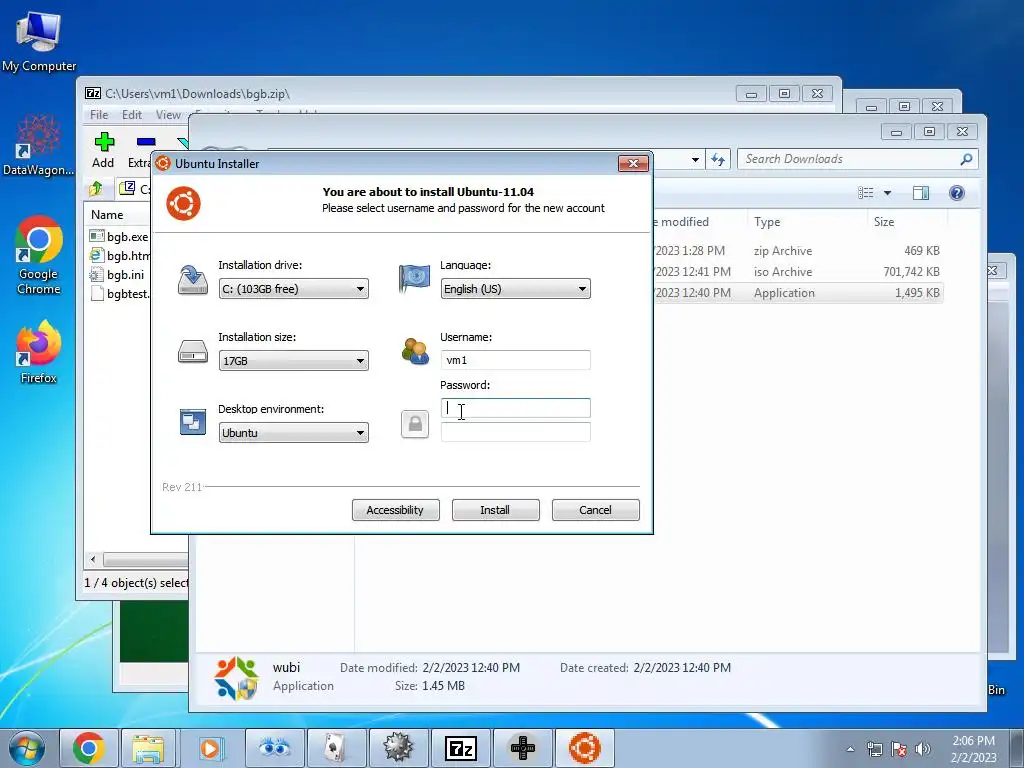This screenshot has height=768, width=1024.
Task: Open the Language dropdown showing English (US)
Action: [515, 289]
